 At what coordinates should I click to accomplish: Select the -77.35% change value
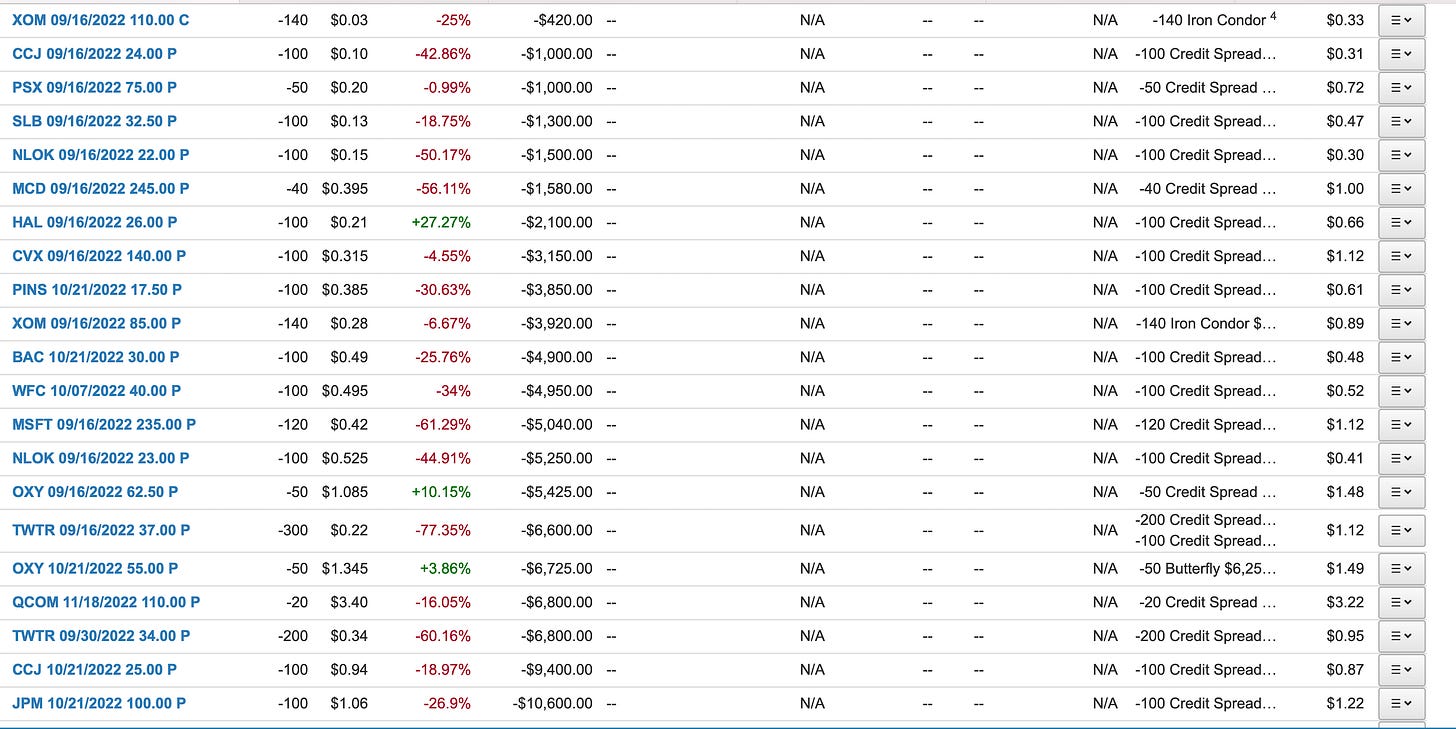pyautogui.click(x=443, y=530)
